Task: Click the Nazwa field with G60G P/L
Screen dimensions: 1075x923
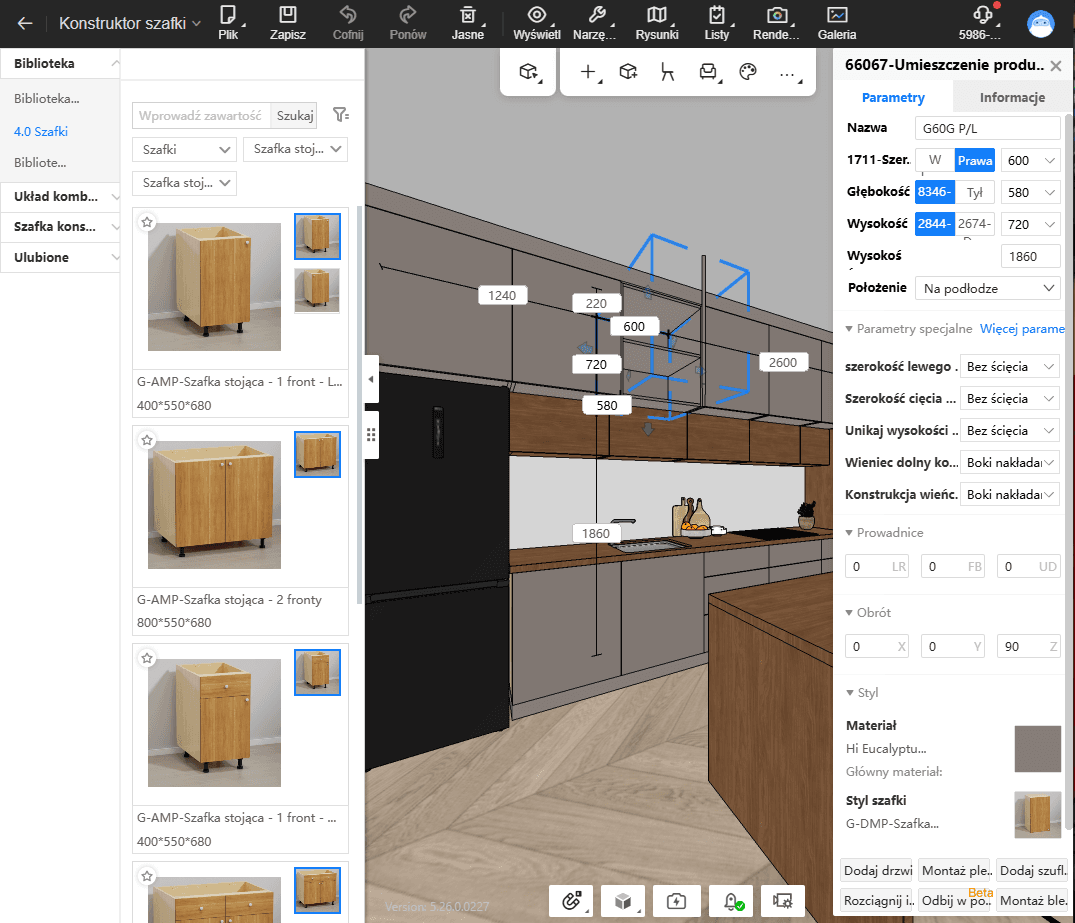Action: pos(987,128)
